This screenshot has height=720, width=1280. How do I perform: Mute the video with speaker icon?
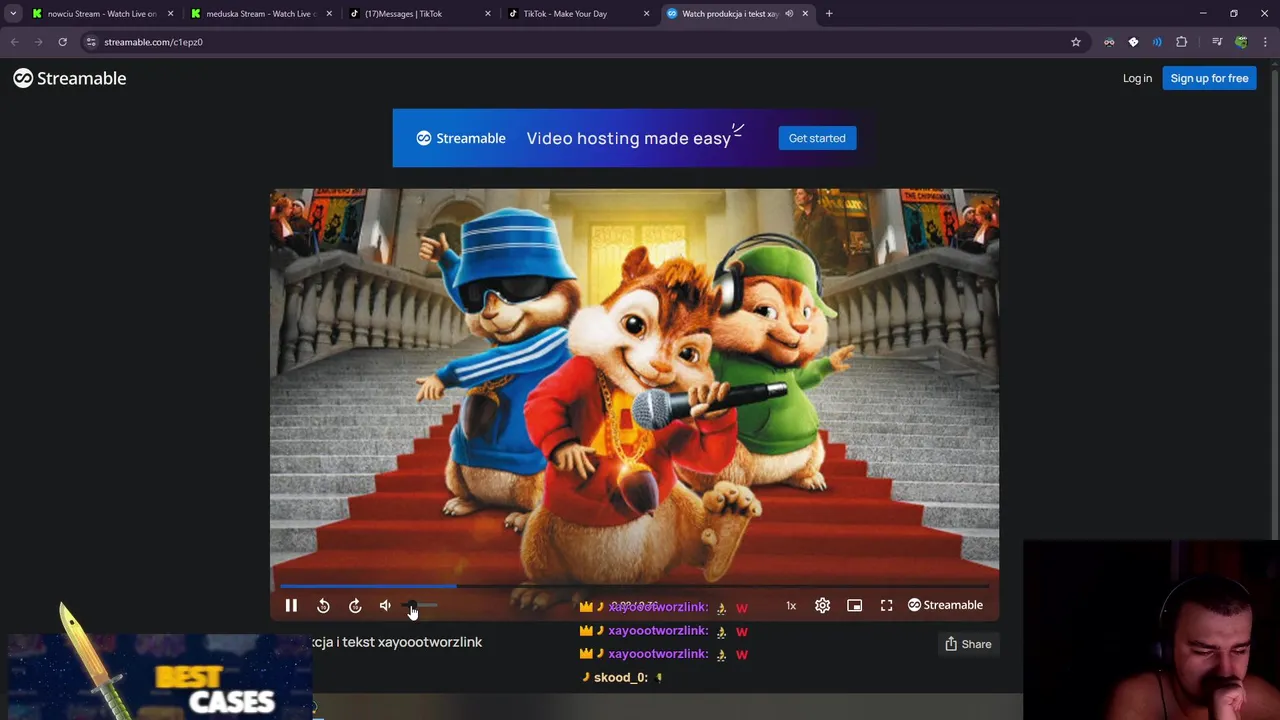(386, 605)
